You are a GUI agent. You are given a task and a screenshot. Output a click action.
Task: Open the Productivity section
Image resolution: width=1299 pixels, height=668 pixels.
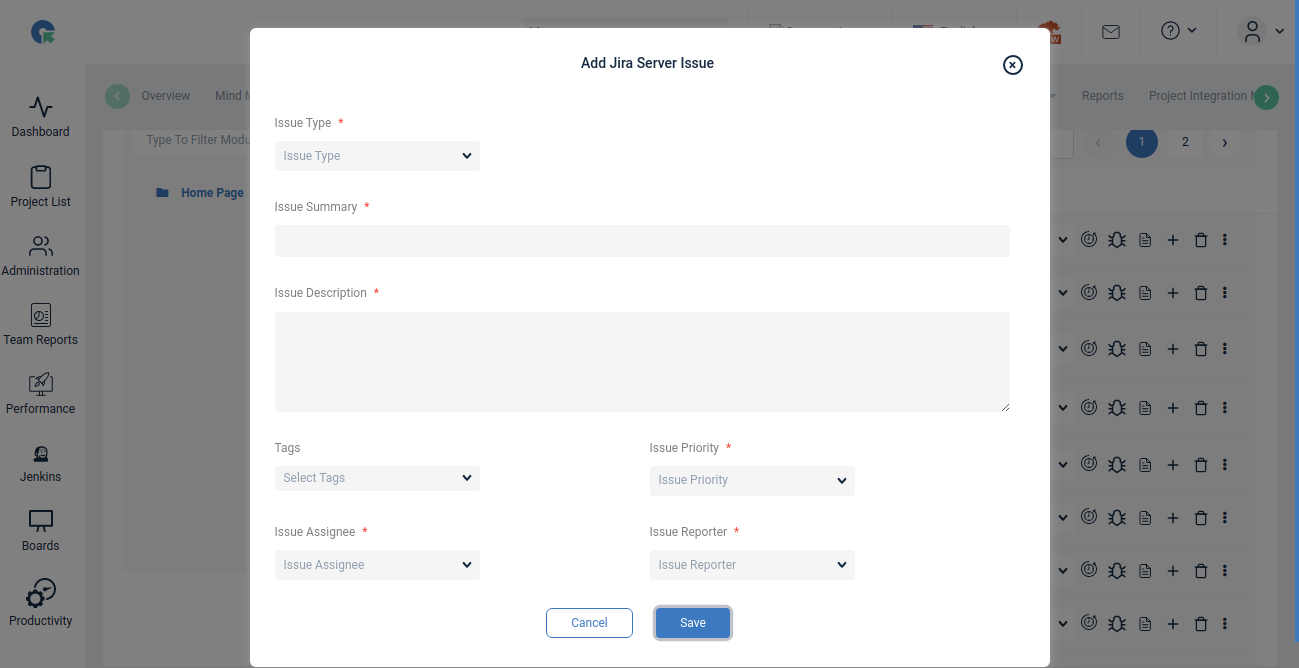point(40,600)
